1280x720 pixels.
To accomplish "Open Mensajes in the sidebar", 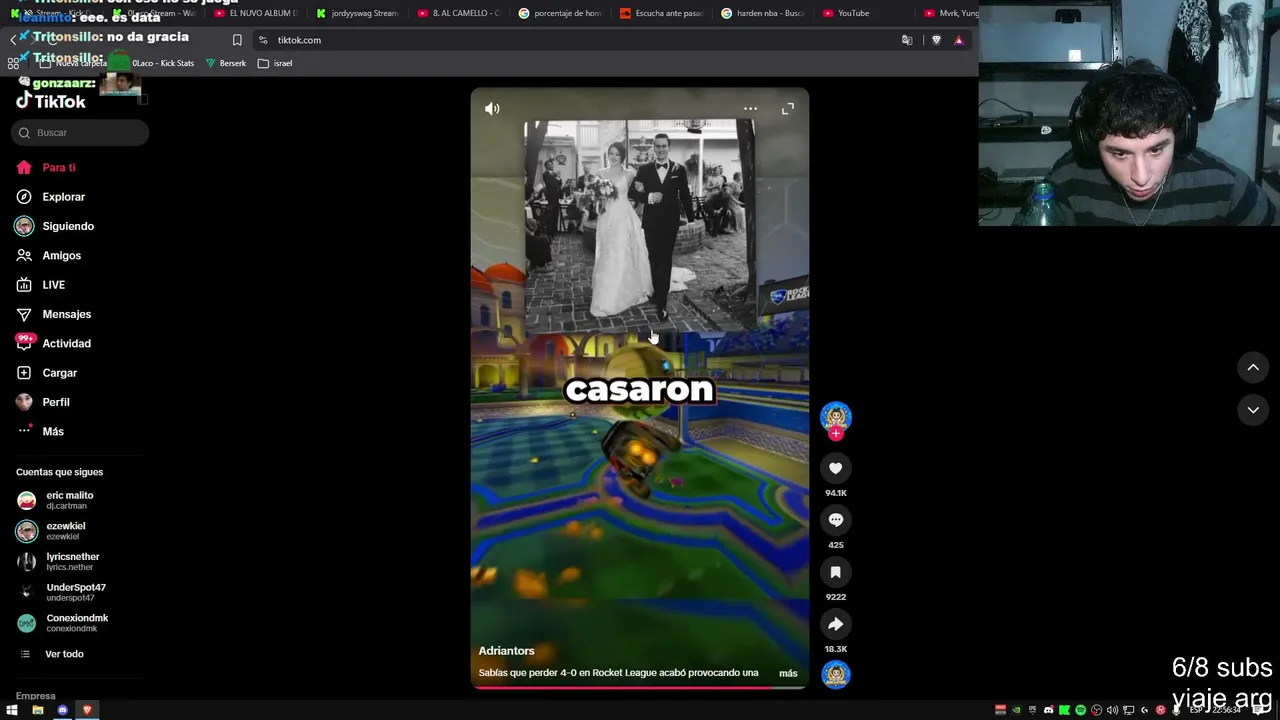I will click(54, 314).
